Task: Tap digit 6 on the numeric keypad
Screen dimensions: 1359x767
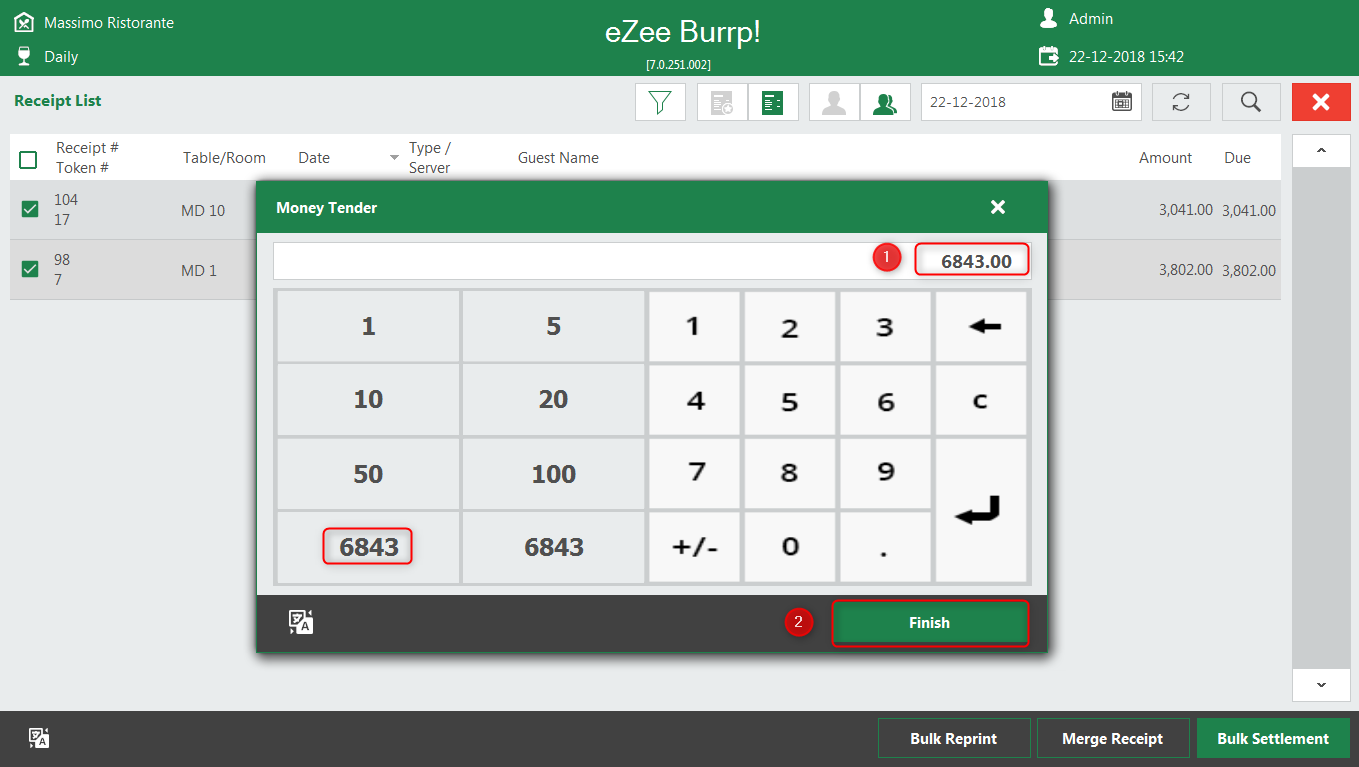Action: (x=885, y=399)
